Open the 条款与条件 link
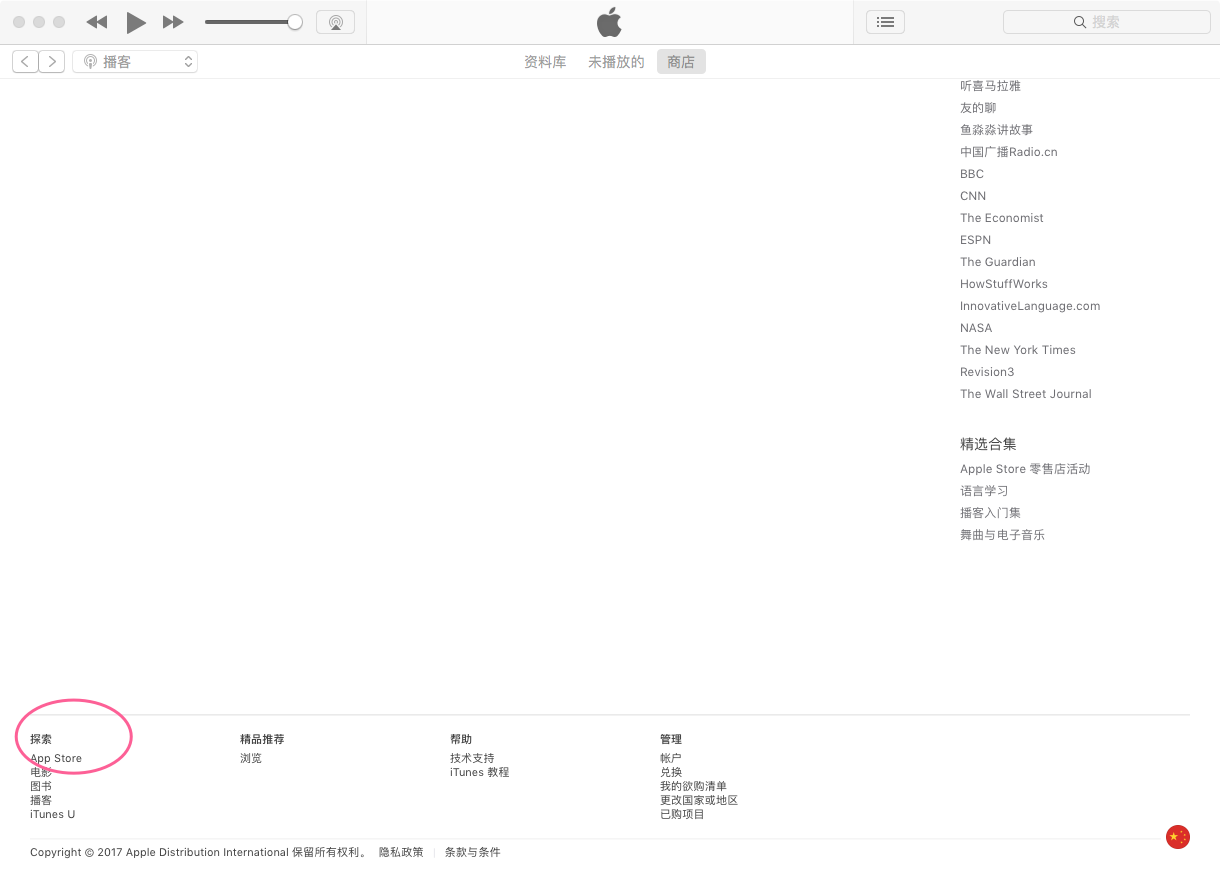The image size is (1220, 876). 472,852
